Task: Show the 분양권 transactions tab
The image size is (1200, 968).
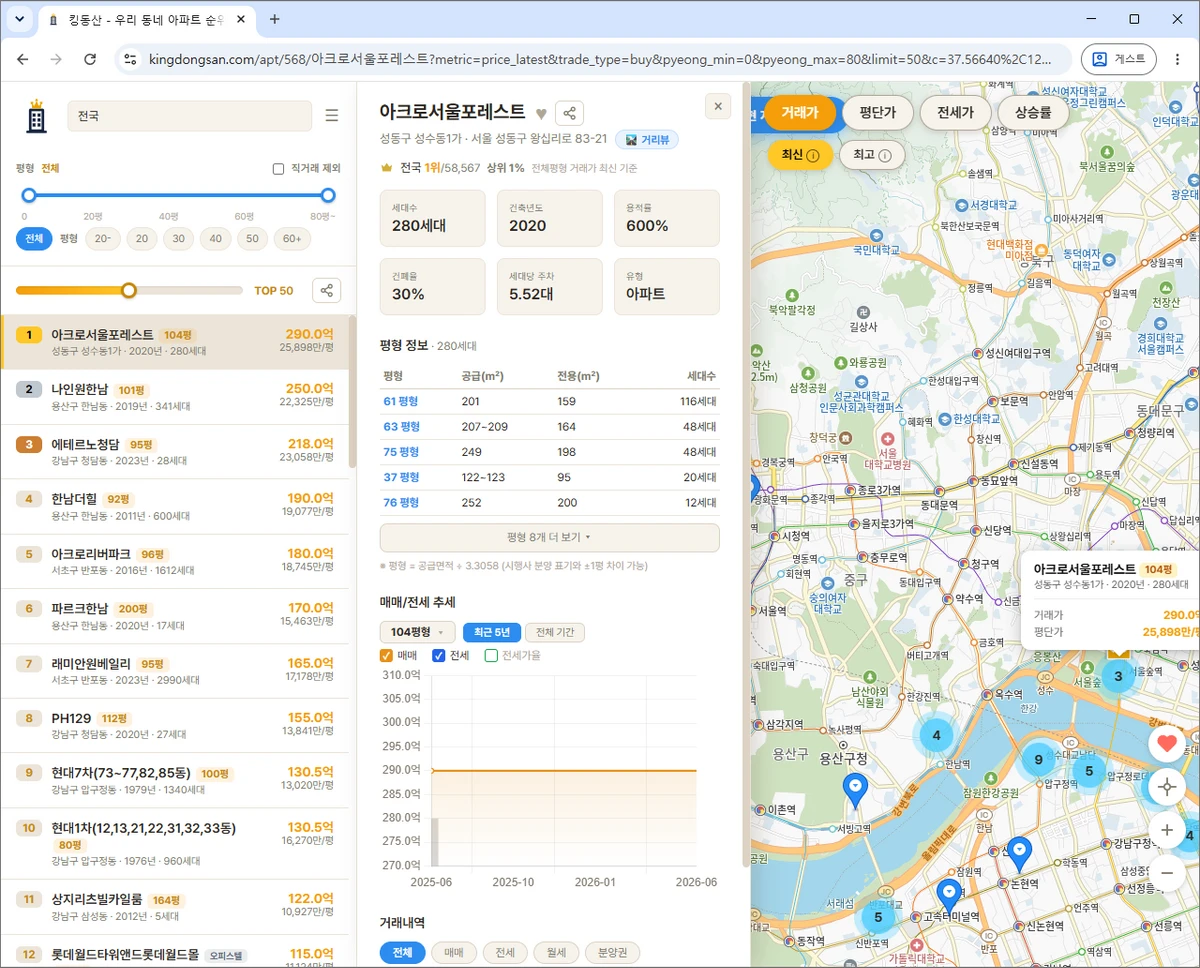Action: click(612, 953)
